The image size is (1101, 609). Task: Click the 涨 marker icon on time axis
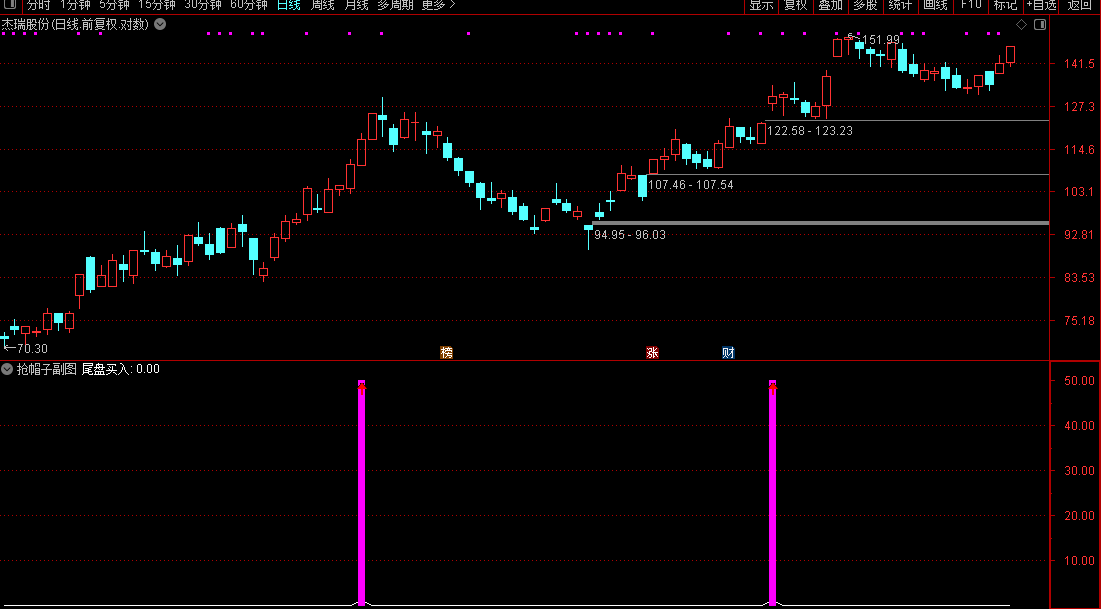point(652,353)
